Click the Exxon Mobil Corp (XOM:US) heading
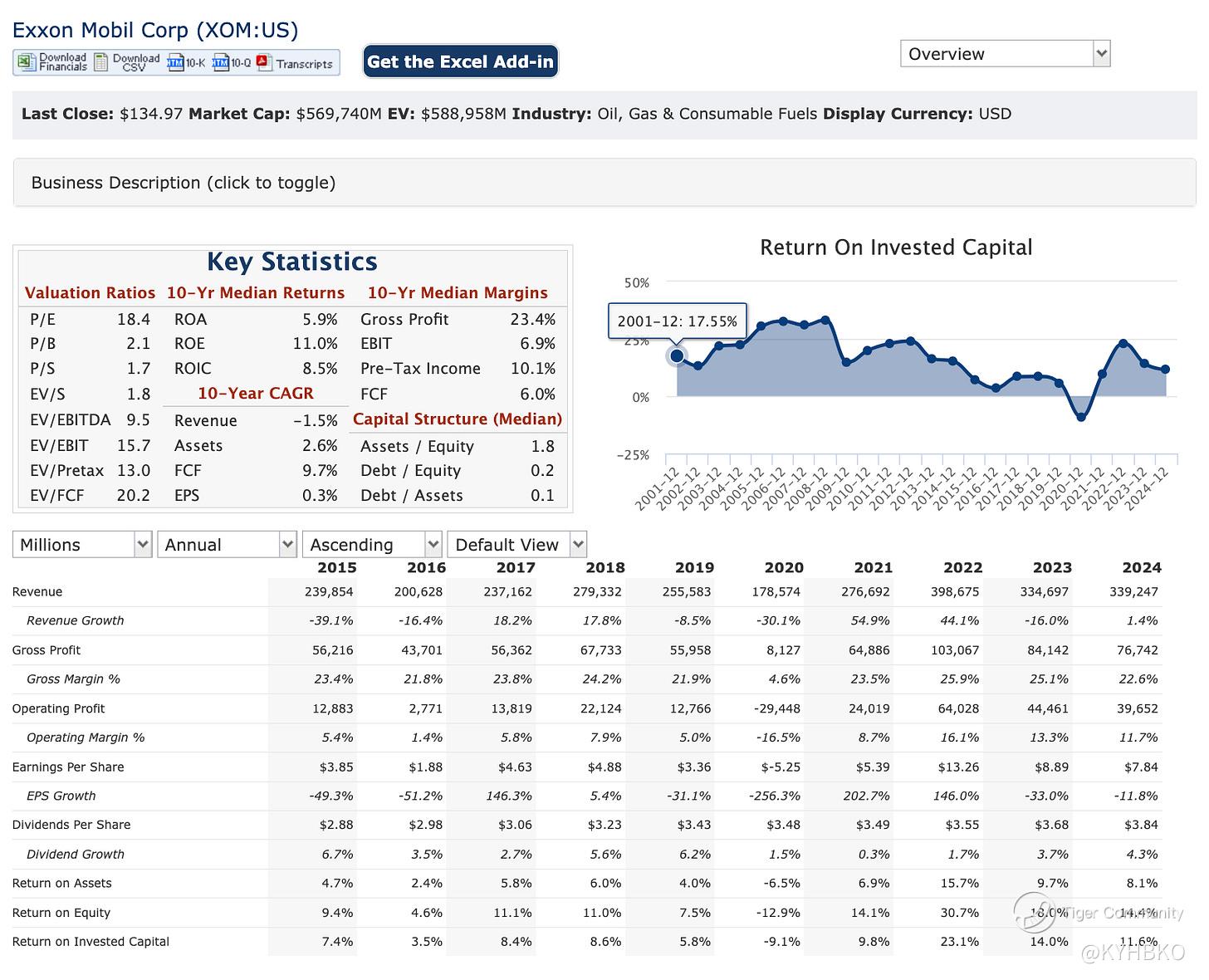Screen dimensions: 1209x980 pos(155,31)
